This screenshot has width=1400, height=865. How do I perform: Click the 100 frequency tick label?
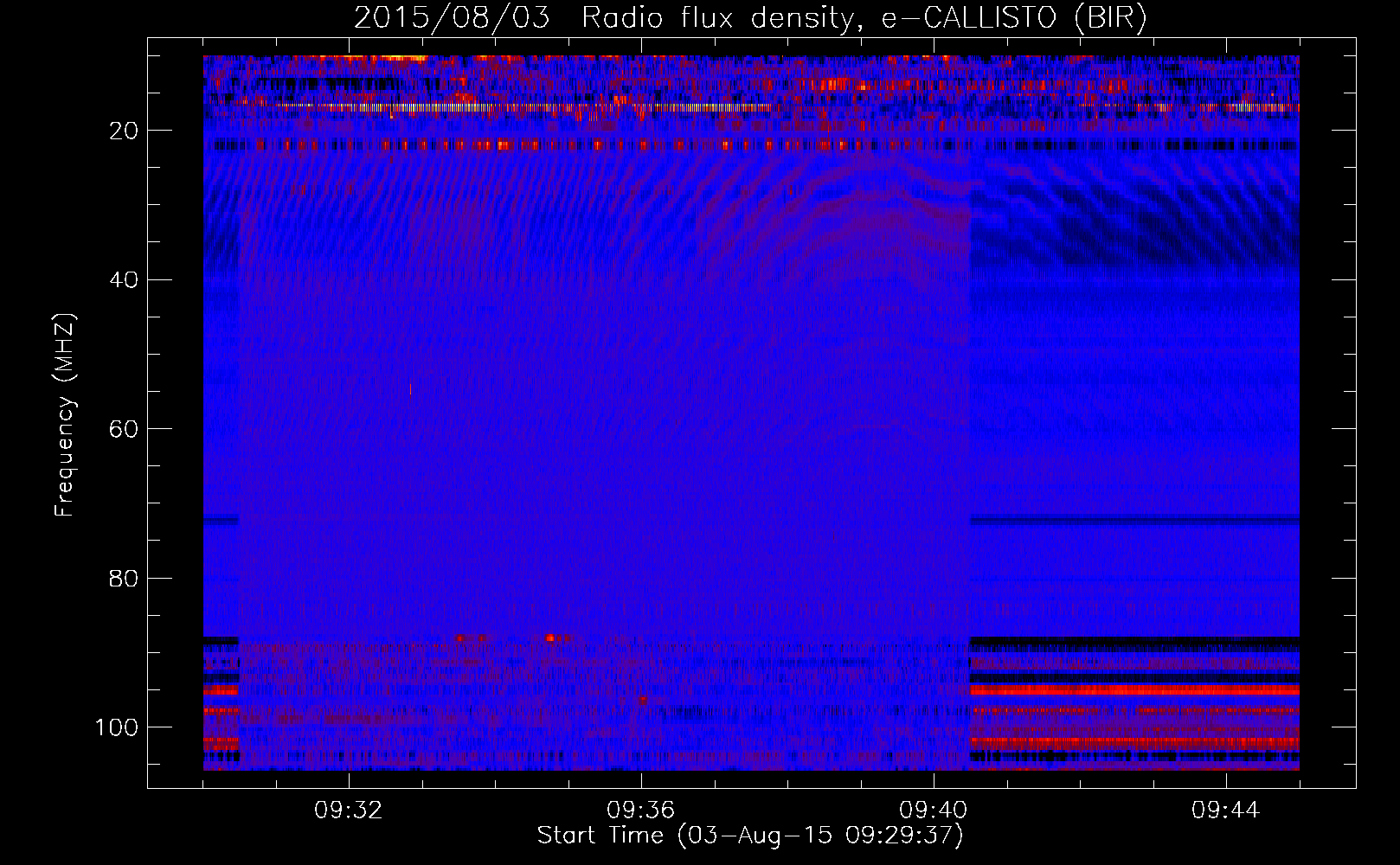[117, 727]
